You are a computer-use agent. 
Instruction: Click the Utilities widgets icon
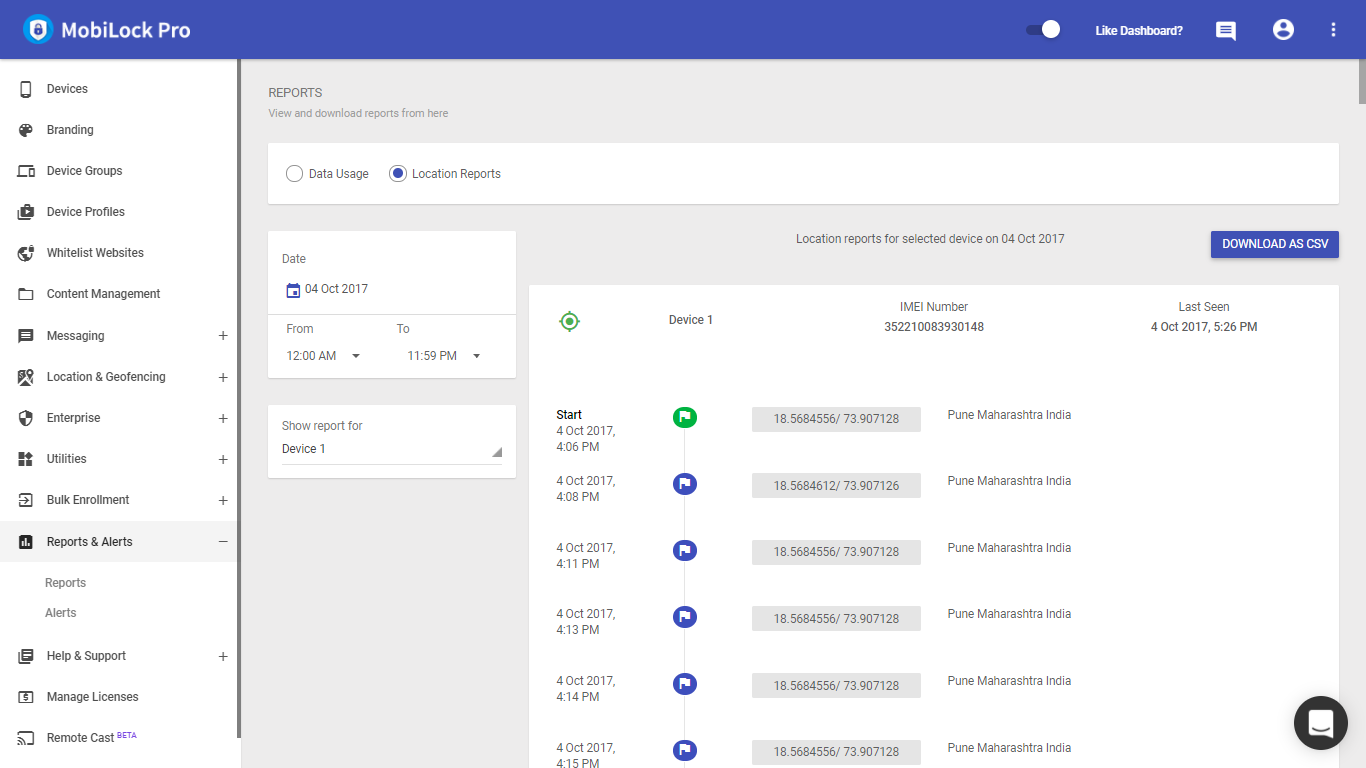[26, 459]
